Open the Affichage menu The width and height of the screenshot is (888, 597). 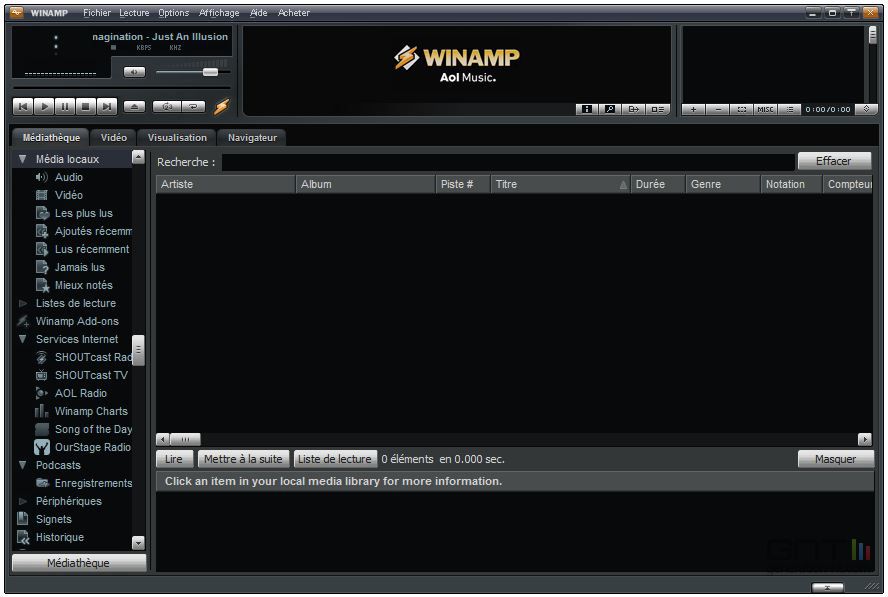tap(219, 12)
